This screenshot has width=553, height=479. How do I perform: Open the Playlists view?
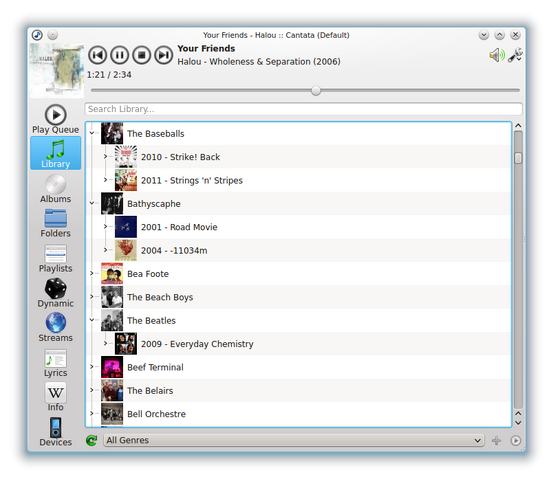55,259
